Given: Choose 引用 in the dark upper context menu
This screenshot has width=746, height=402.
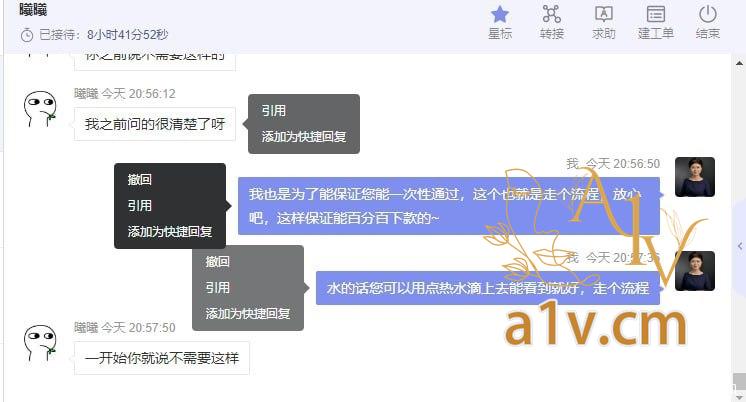Looking at the screenshot, I should click(139, 206).
